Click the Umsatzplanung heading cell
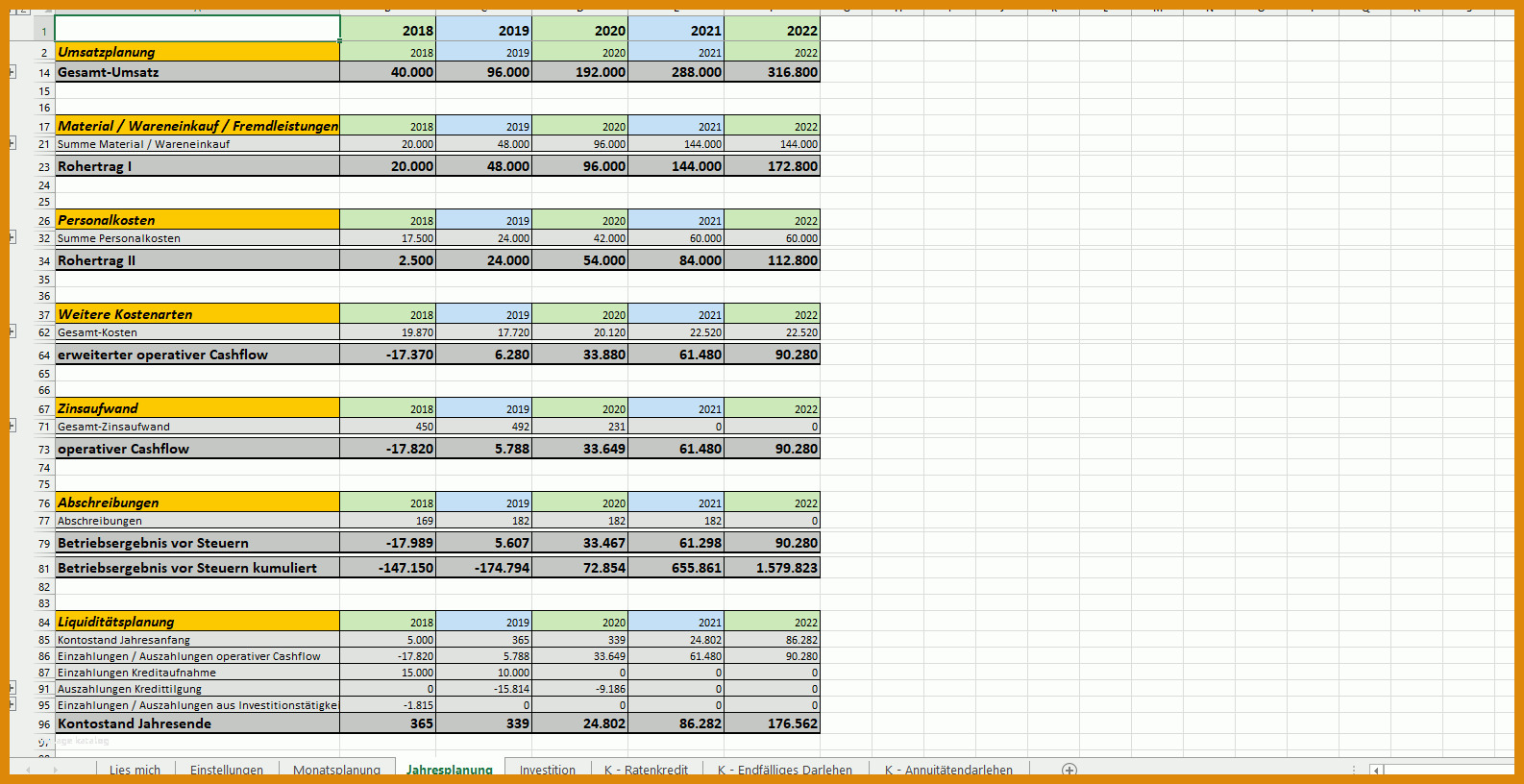 pos(197,52)
